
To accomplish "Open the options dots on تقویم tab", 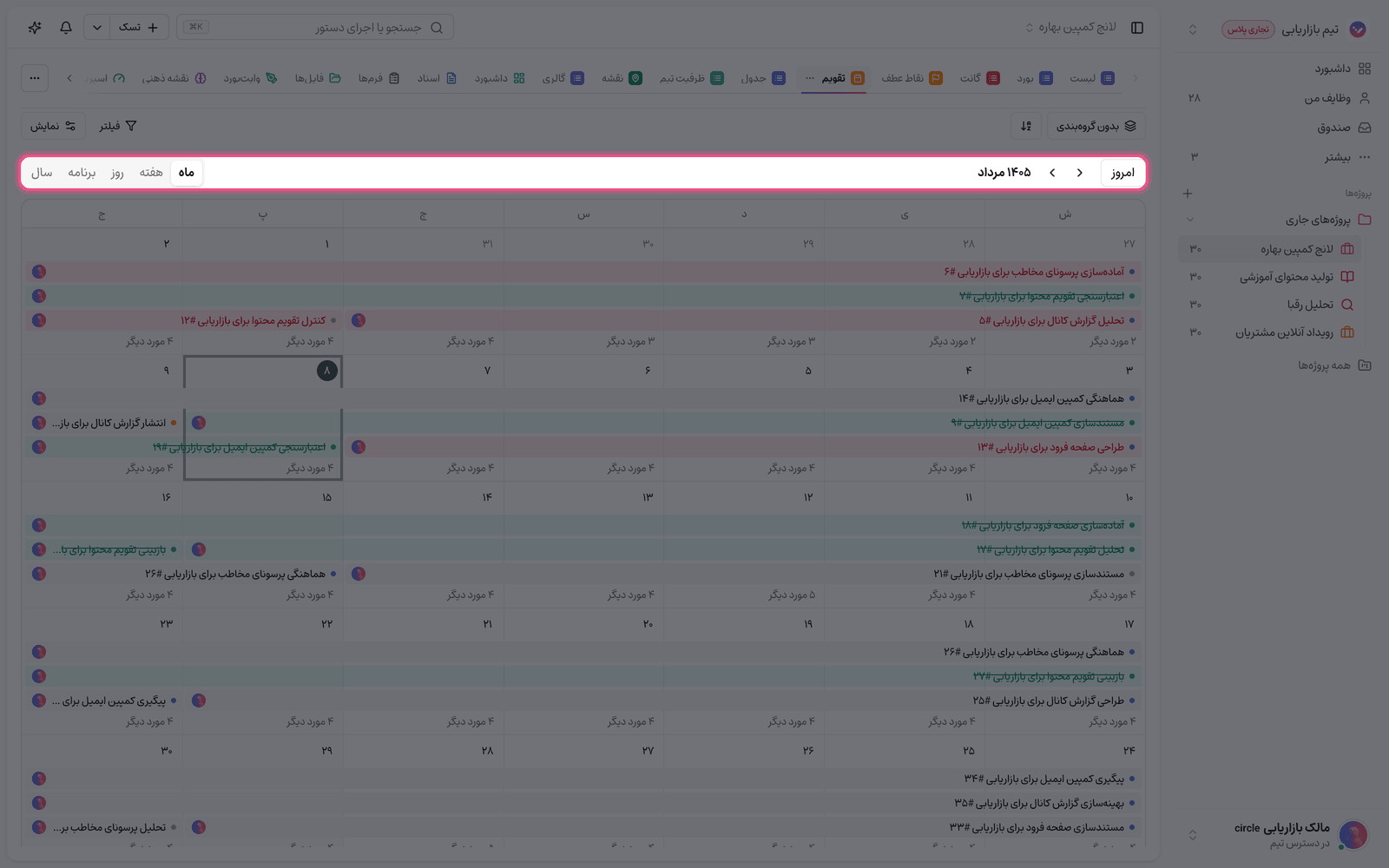I will tap(810, 78).
